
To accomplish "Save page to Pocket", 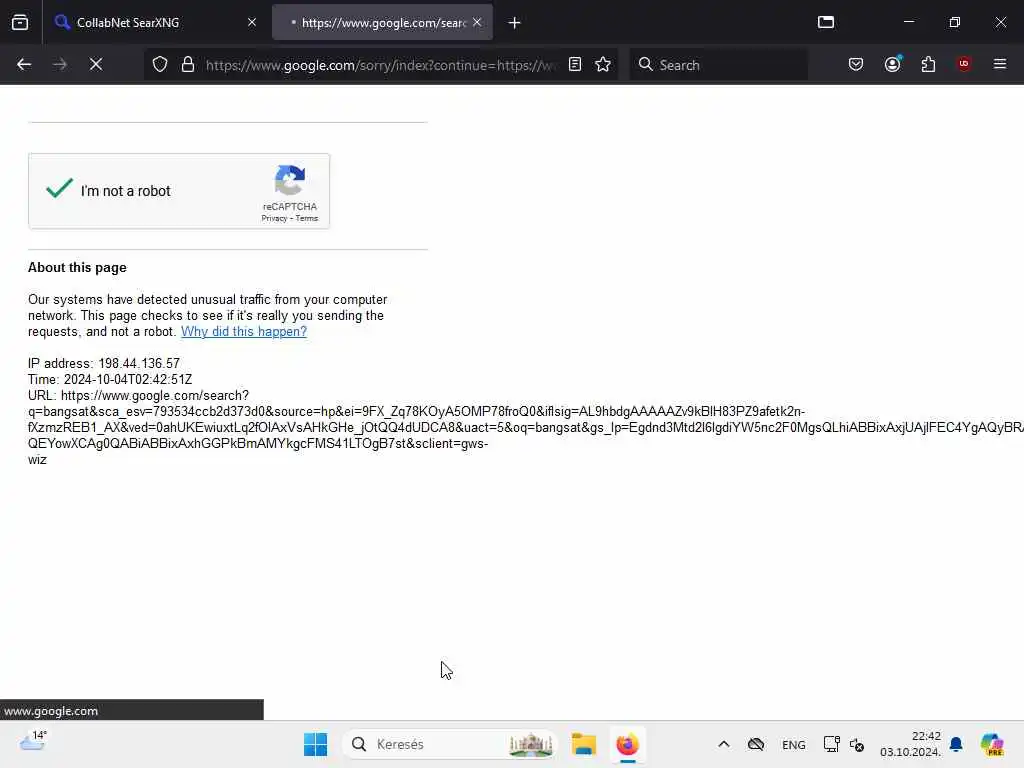I will (856, 64).
